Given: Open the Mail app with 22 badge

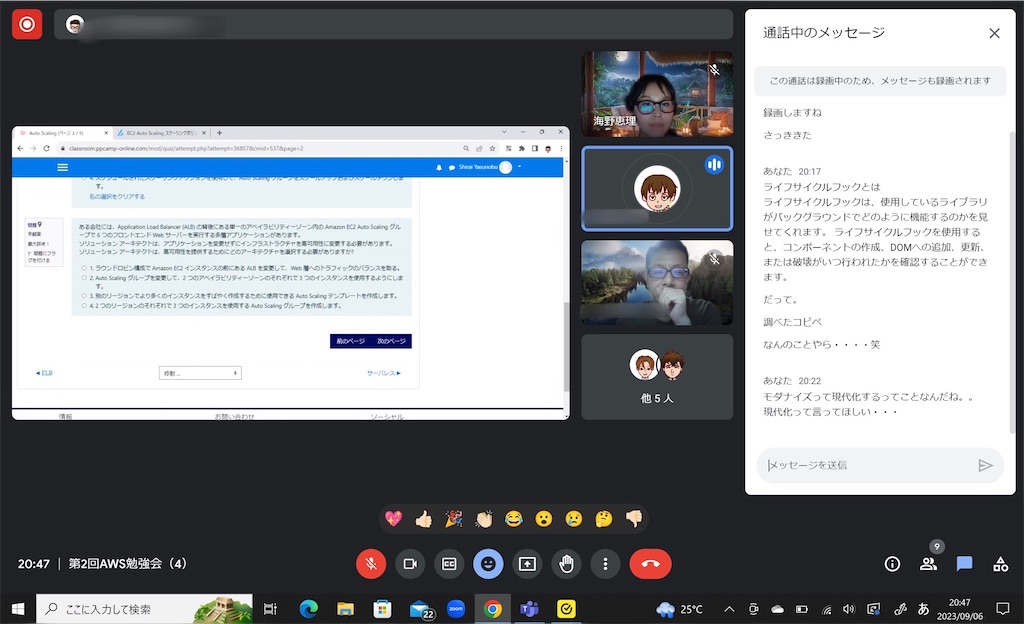Looking at the screenshot, I should pos(421,609).
